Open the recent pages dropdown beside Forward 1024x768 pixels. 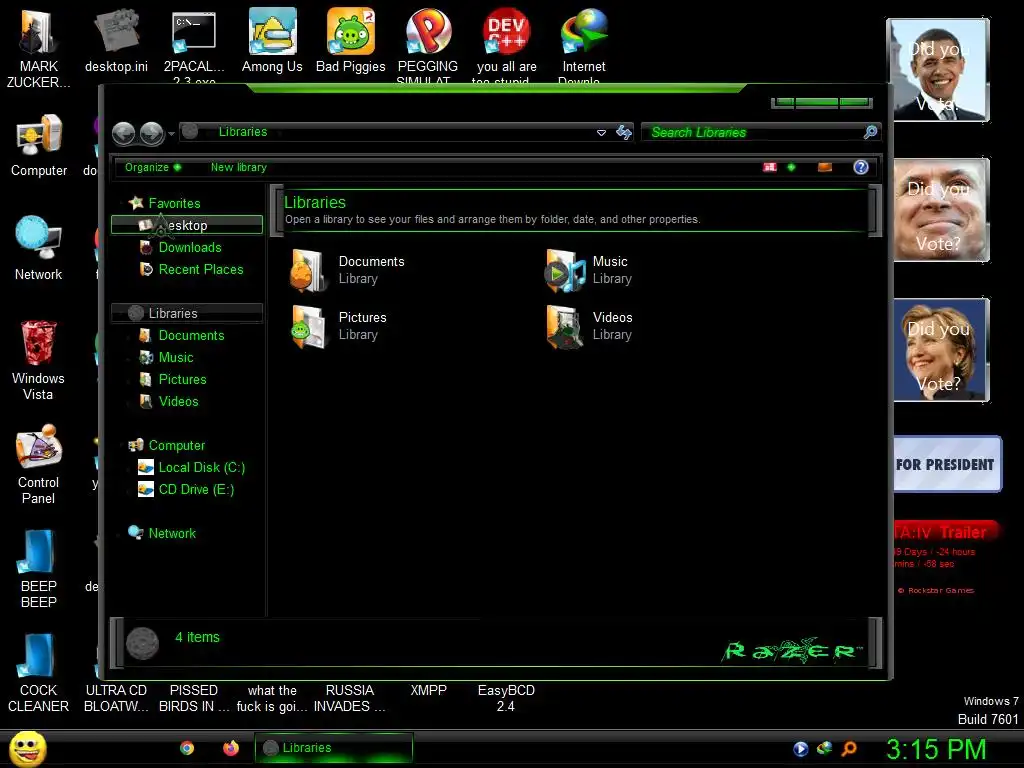point(171,134)
